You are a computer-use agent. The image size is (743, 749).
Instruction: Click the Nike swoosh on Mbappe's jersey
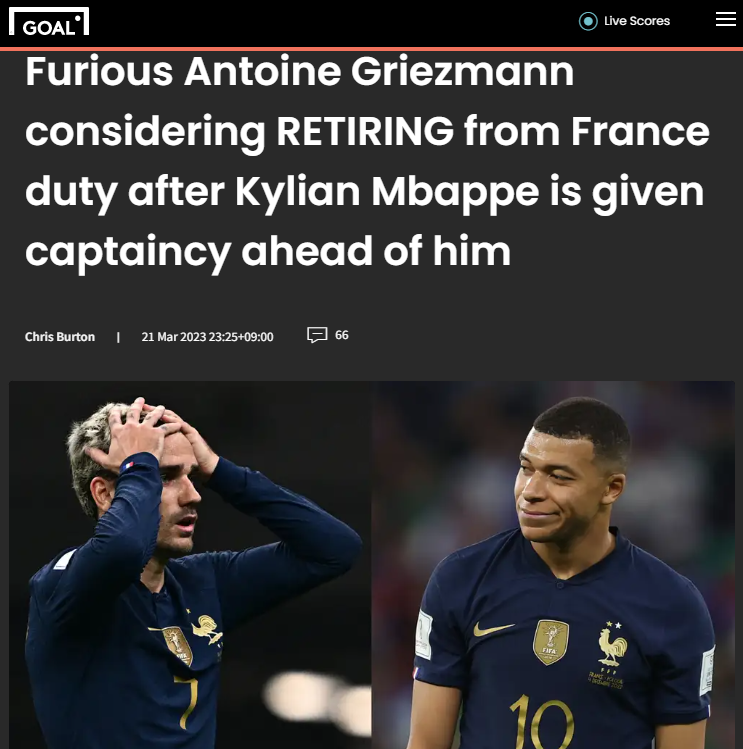click(x=493, y=629)
